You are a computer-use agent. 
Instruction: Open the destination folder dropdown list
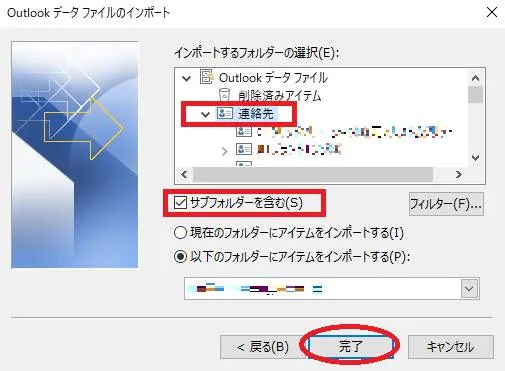[x=469, y=288]
